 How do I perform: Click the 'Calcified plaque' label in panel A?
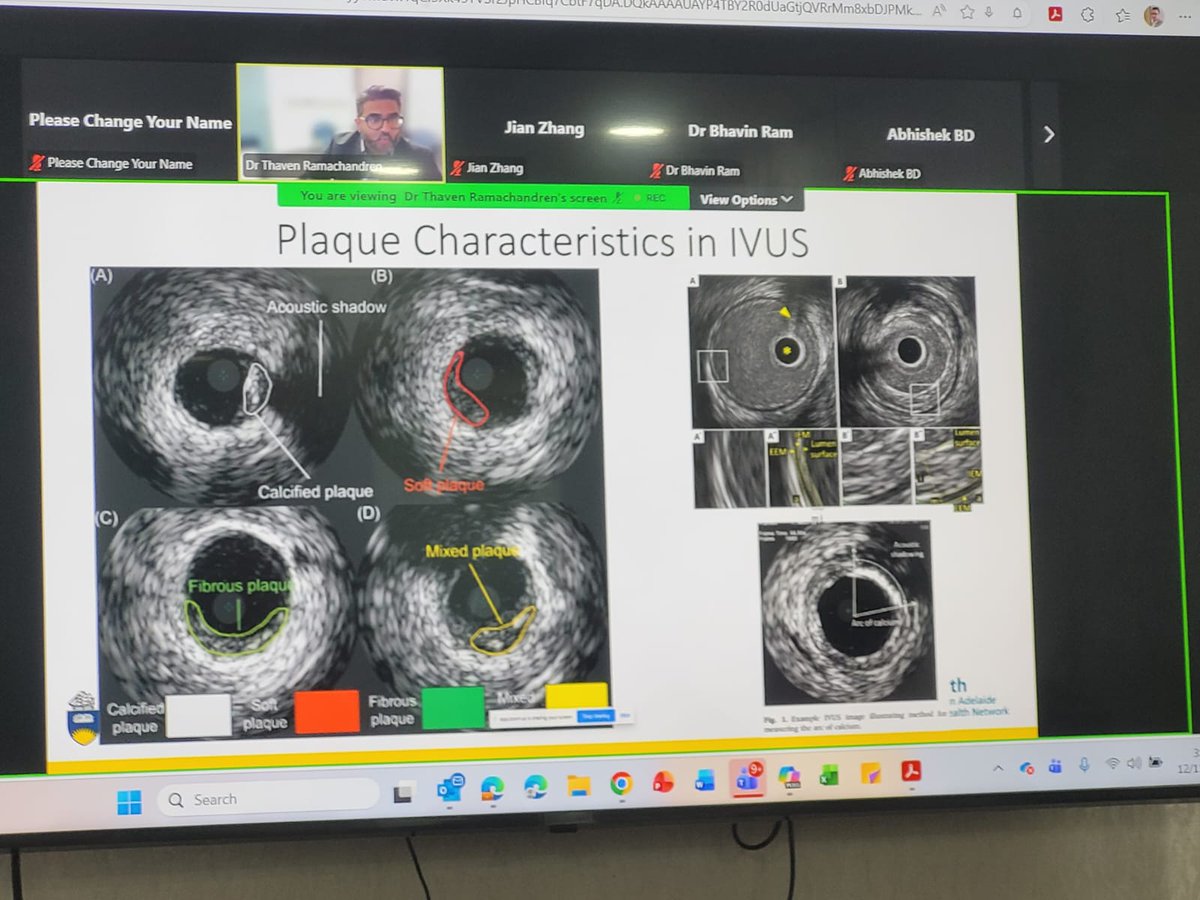point(315,491)
